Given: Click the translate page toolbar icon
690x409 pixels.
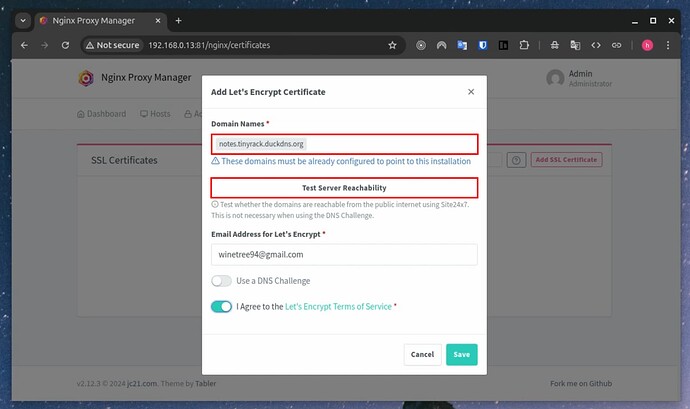Looking at the screenshot, I should tap(575, 45).
